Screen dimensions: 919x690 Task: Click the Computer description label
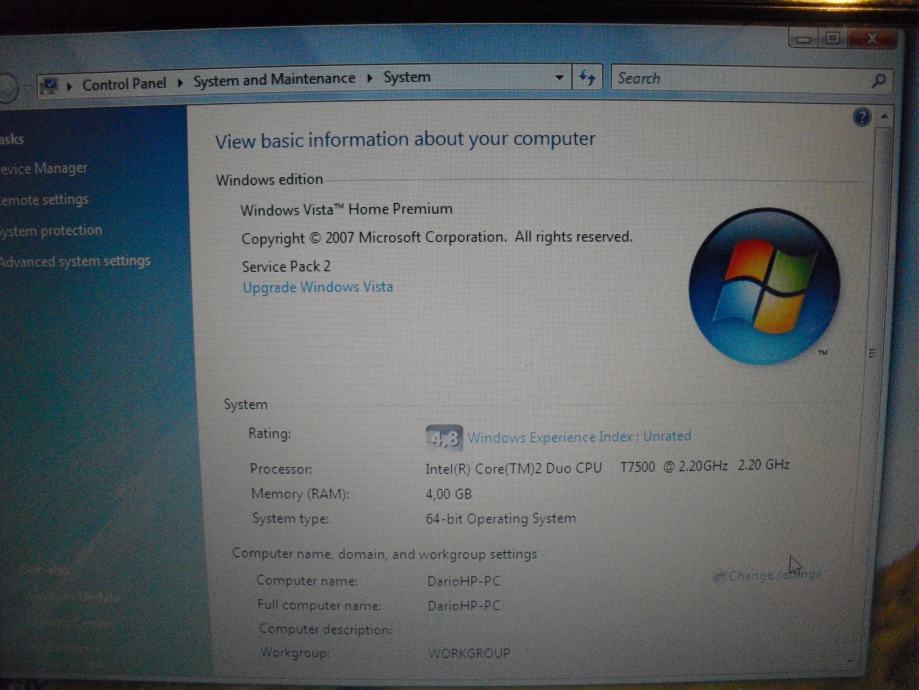[325, 630]
